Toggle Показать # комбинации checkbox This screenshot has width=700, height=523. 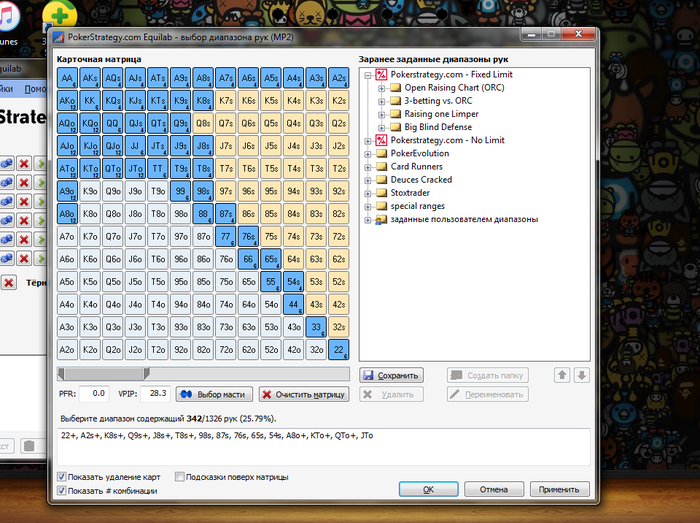pos(62,491)
